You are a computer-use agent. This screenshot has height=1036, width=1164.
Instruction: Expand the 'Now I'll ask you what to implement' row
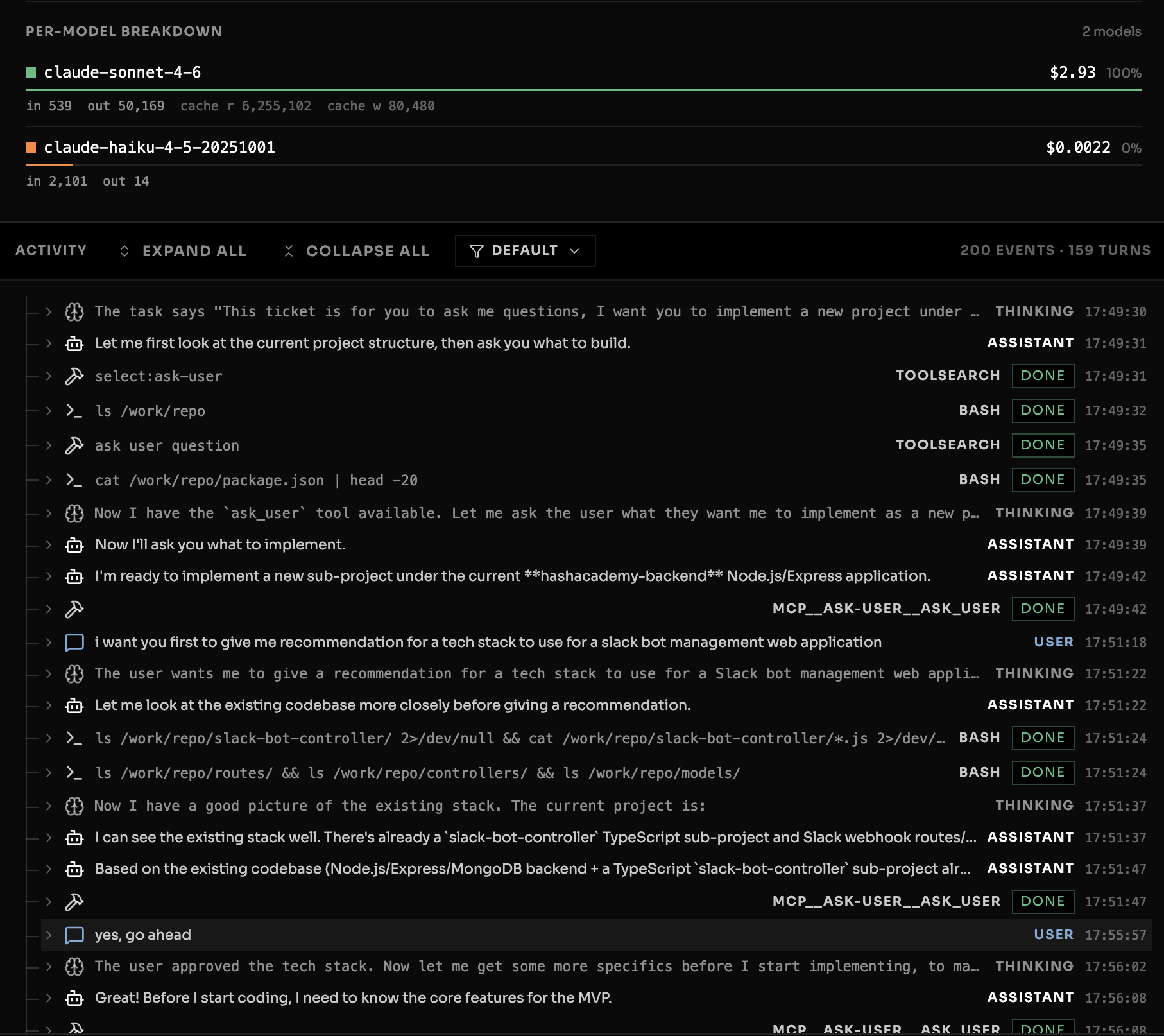[49, 545]
